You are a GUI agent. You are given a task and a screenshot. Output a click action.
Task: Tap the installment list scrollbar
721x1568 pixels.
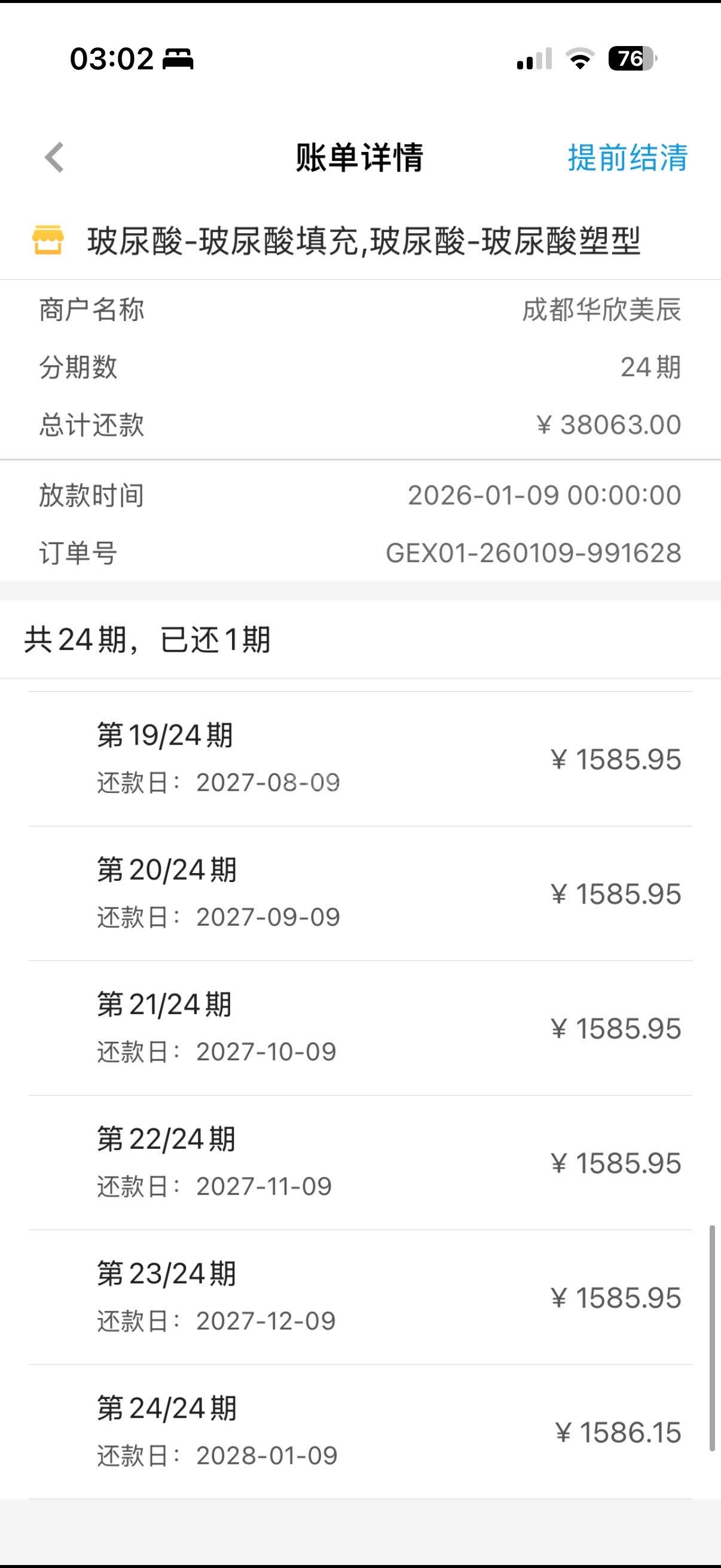[711, 1339]
